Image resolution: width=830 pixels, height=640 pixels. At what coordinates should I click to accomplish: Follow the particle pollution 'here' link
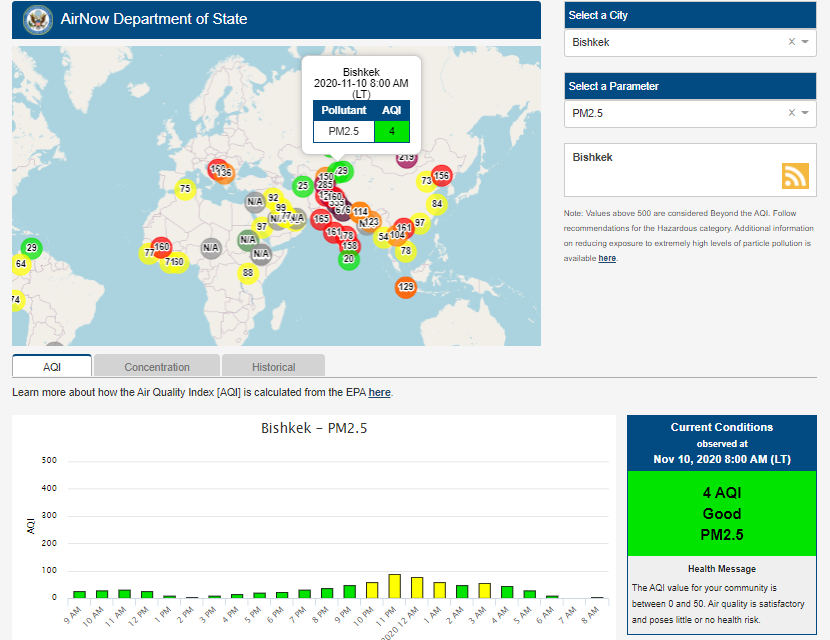607,258
